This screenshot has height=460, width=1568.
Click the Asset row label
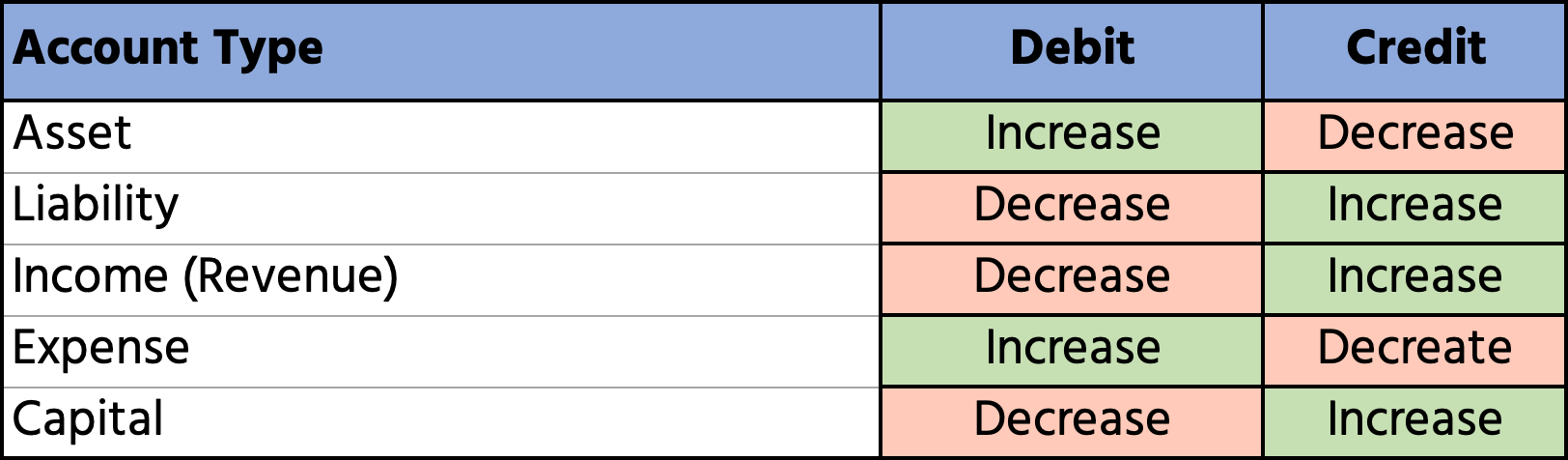pyautogui.click(x=72, y=133)
